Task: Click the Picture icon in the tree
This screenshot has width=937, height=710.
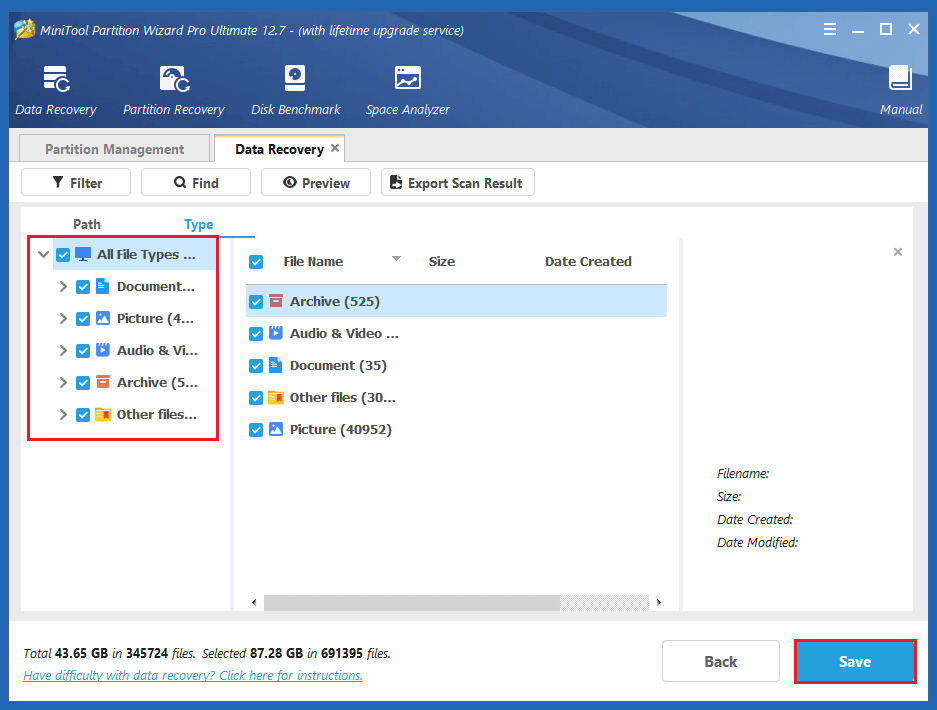Action: [103, 318]
